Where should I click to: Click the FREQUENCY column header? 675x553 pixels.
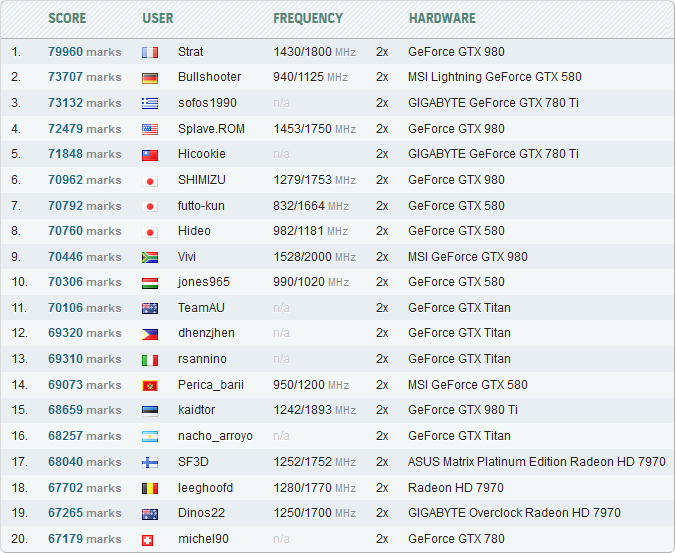308,18
